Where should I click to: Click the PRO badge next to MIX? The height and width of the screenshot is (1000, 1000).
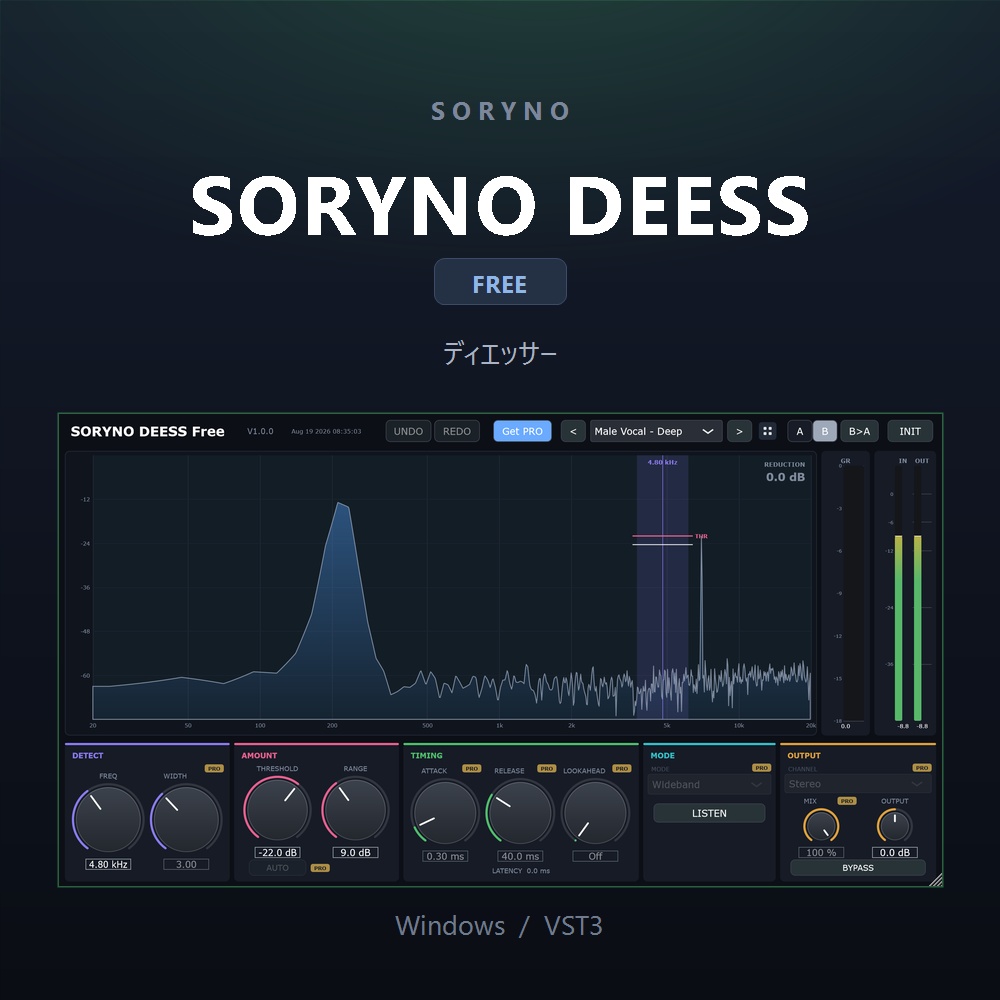[847, 801]
